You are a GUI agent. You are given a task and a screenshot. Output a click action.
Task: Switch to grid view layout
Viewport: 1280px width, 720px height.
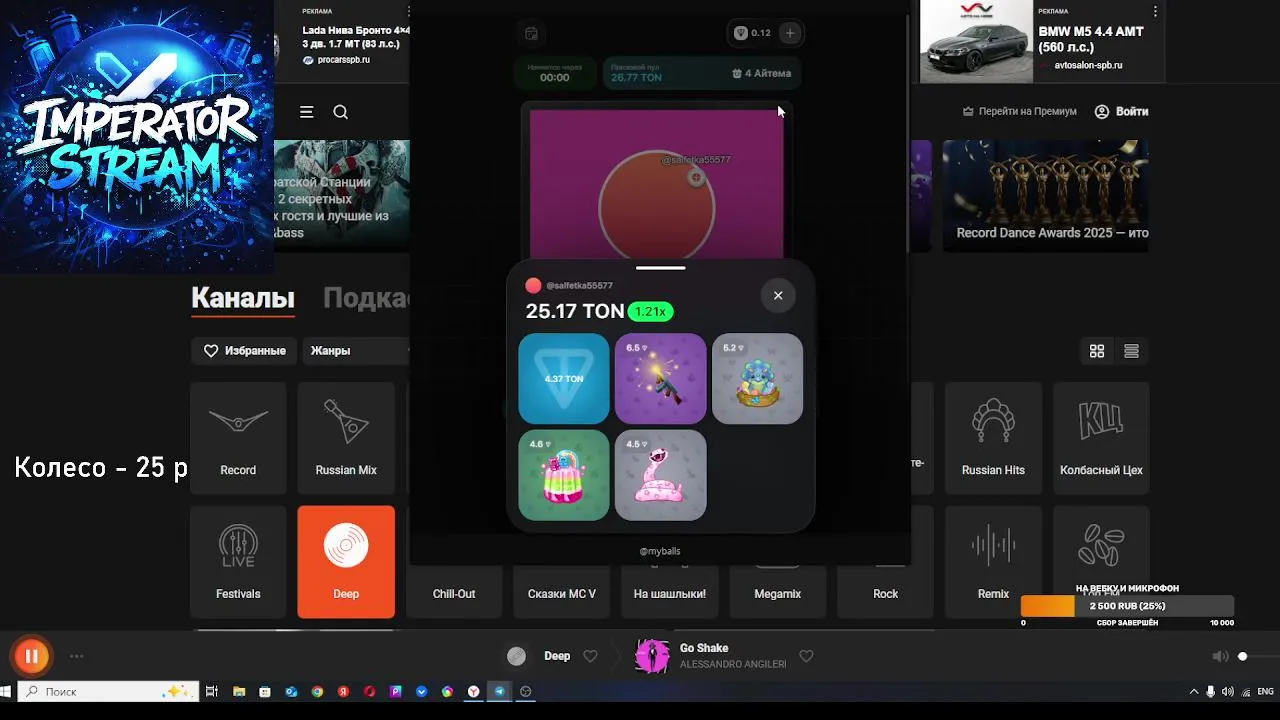(1097, 351)
